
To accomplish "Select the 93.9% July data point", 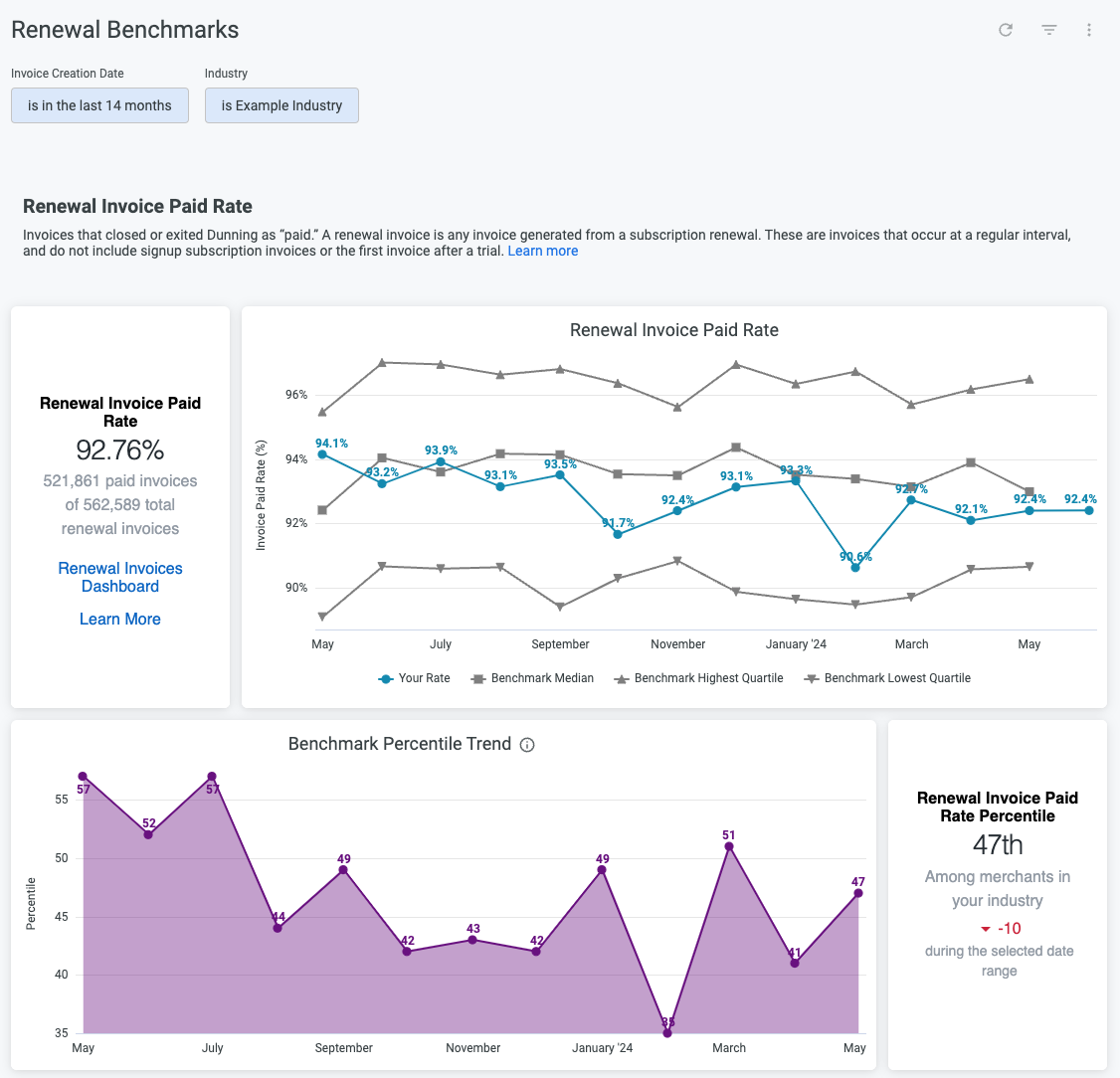I will [441, 461].
